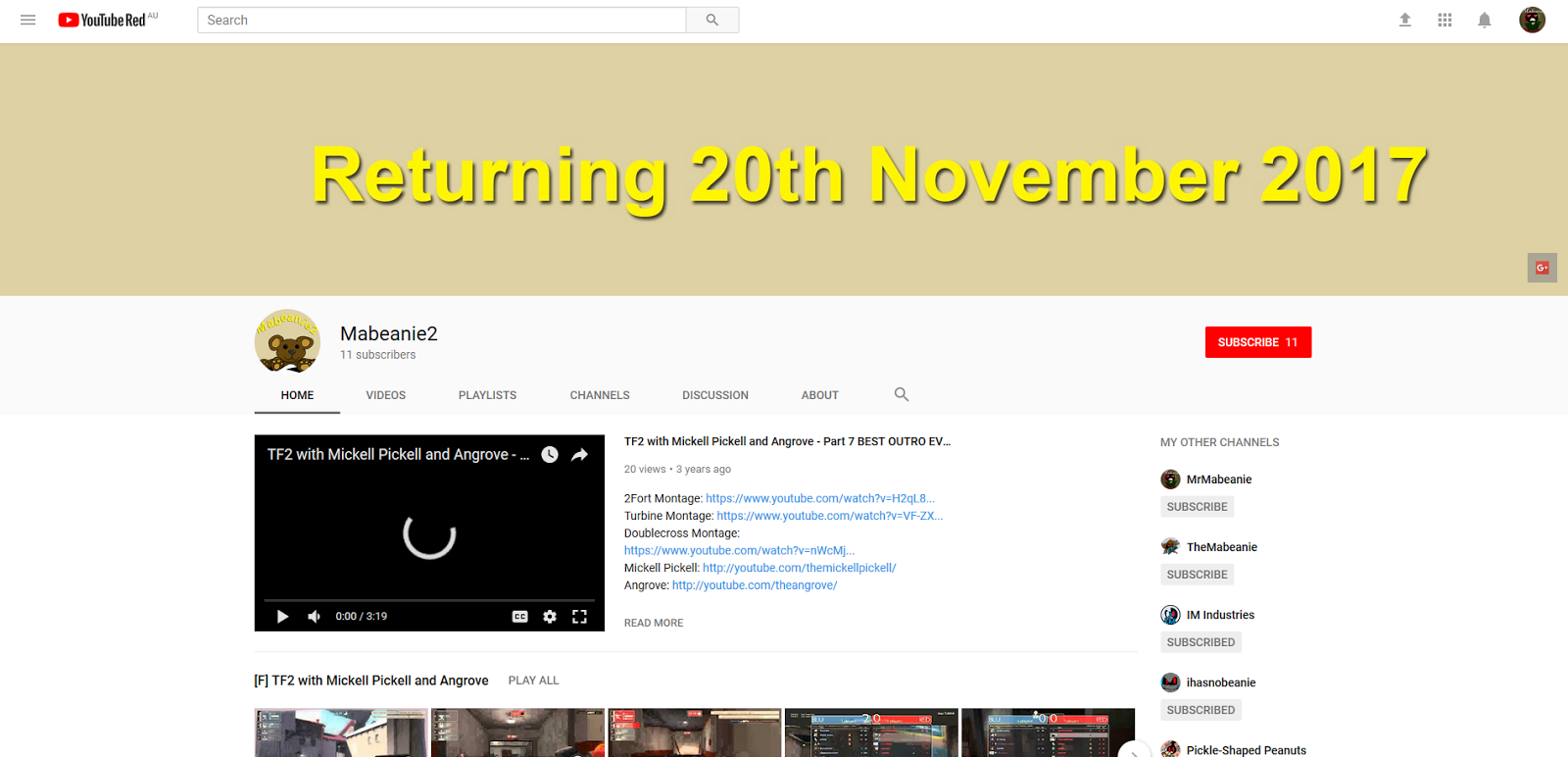The width and height of the screenshot is (1568, 757).
Task: Click the IM Industries channel name
Action: [1220, 615]
